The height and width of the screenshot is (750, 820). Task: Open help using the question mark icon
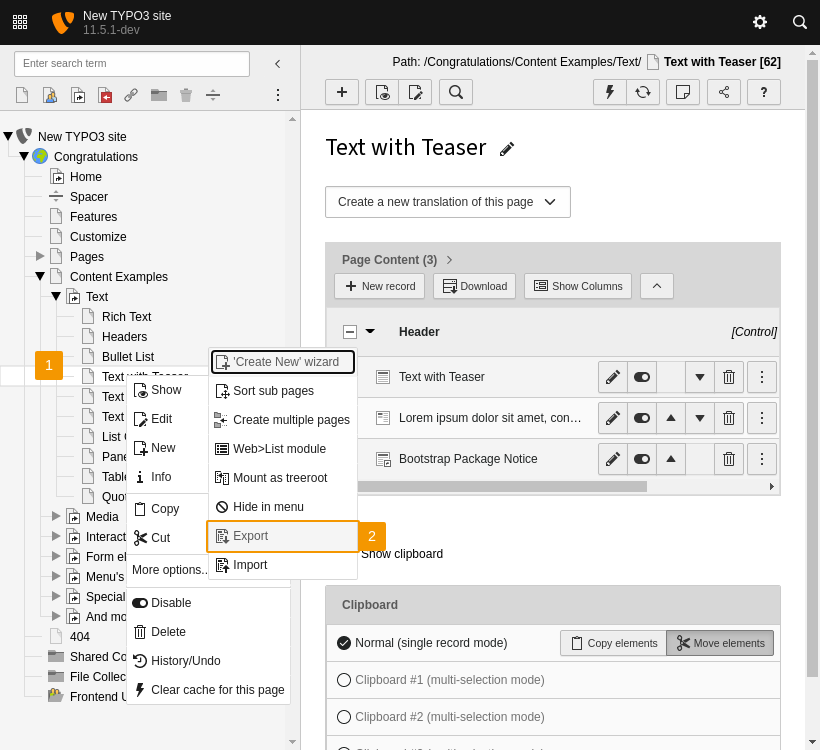763,92
